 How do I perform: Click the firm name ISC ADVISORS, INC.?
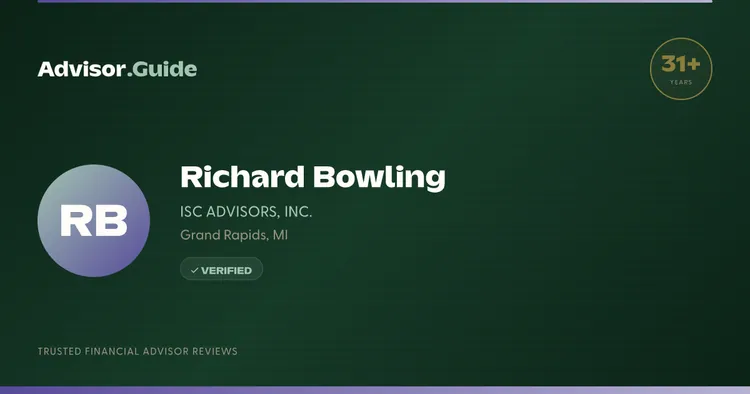click(246, 212)
